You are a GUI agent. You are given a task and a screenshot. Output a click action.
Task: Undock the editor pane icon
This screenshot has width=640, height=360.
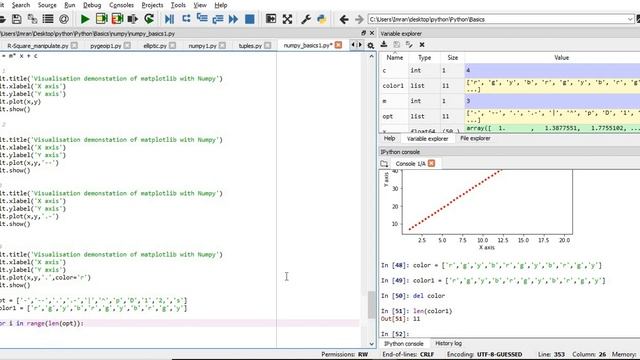[363, 33]
